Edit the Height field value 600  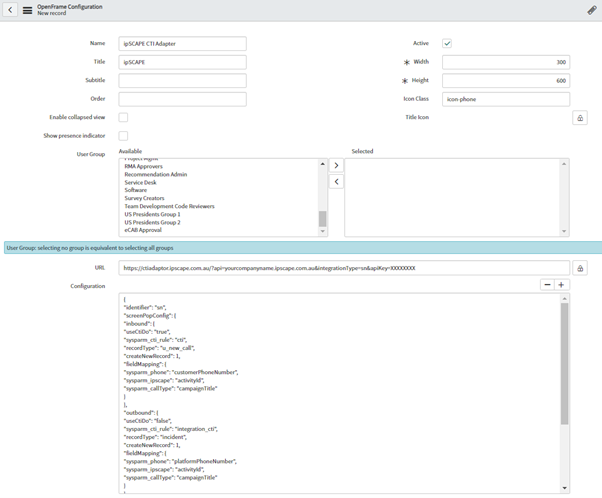tap(506, 80)
